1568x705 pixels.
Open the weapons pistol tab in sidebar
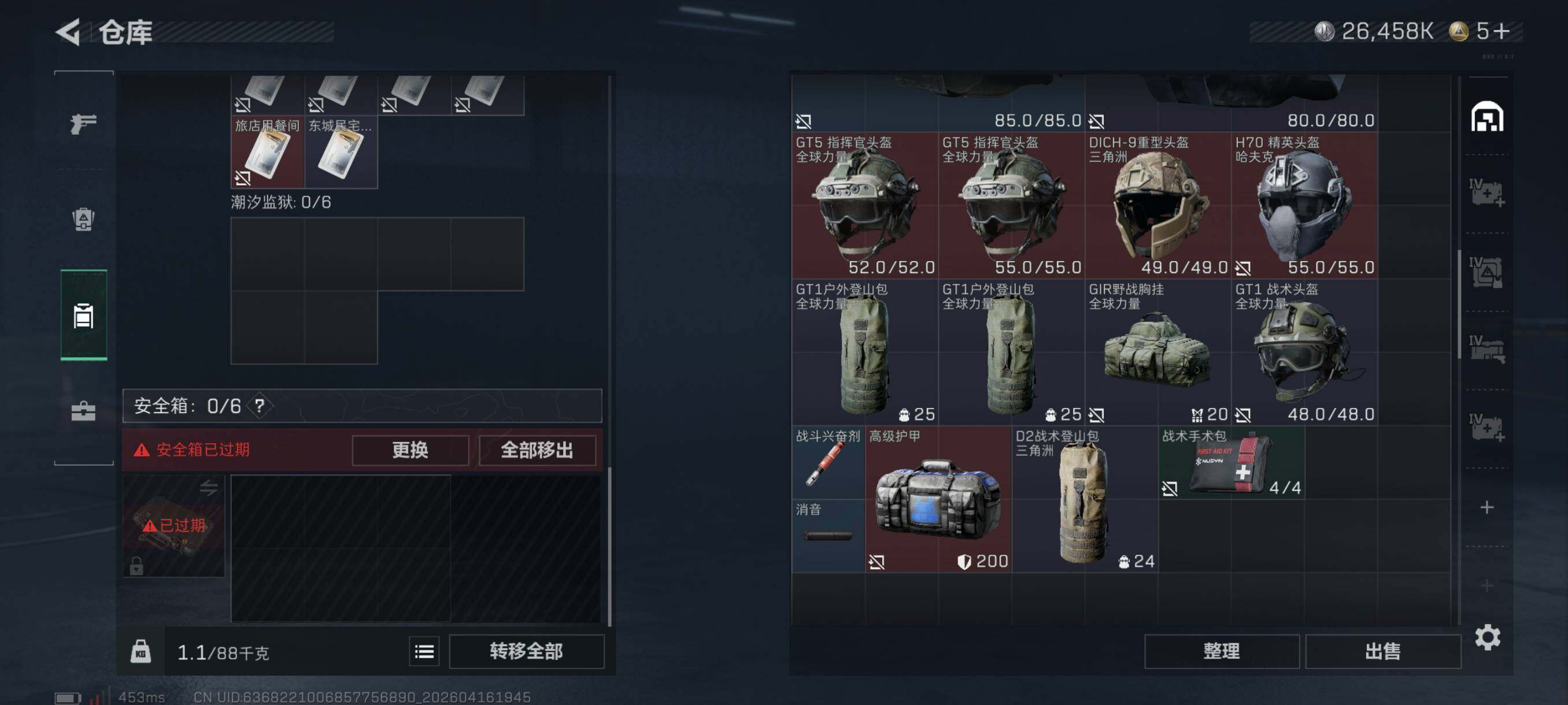pyautogui.click(x=83, y=124)
